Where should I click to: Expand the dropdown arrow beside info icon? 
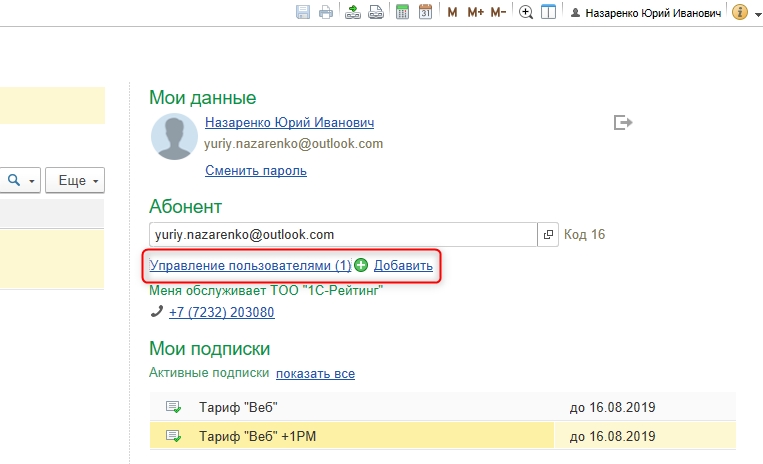tap(757, 15)
